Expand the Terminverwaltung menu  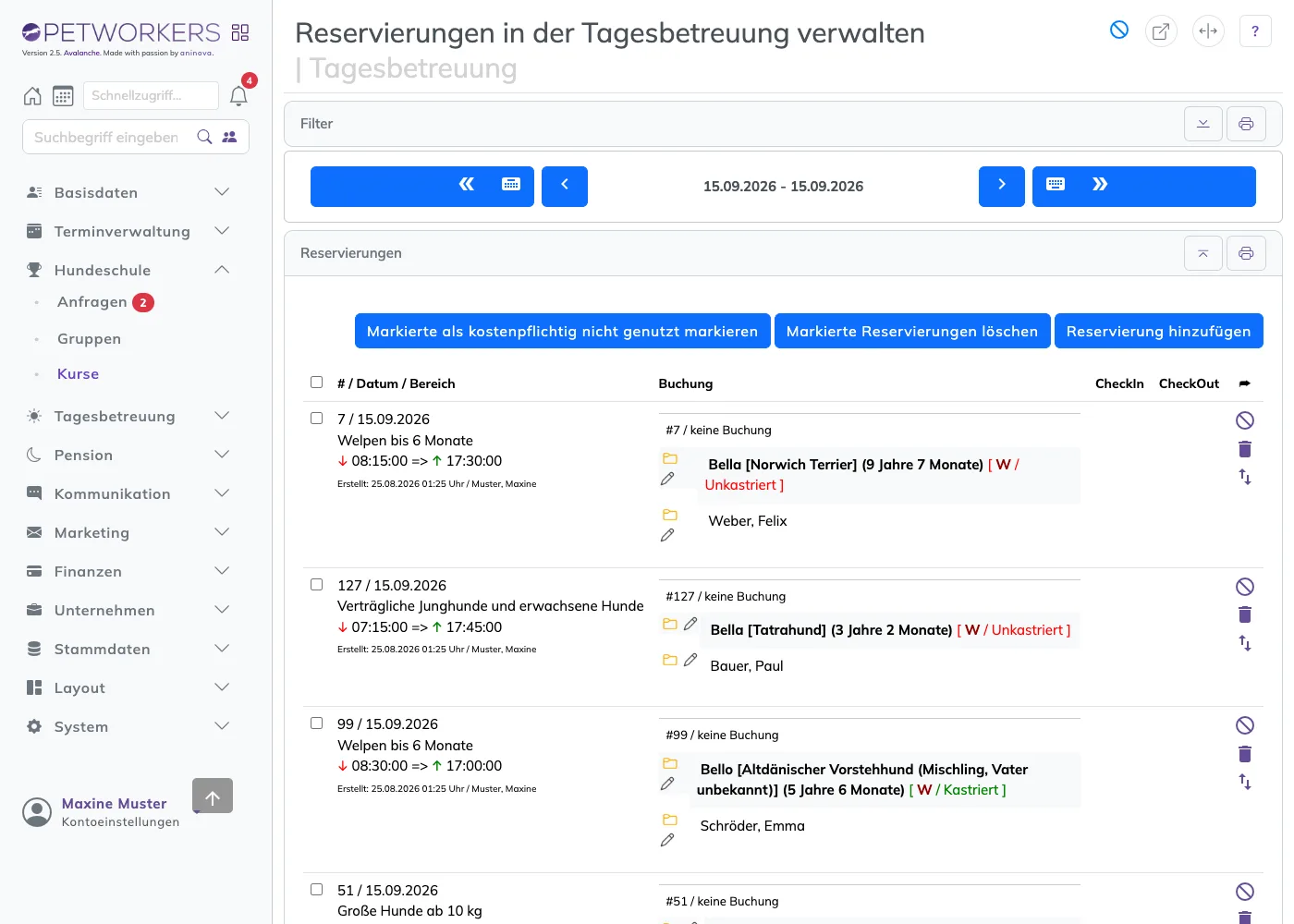coord(128,231)
